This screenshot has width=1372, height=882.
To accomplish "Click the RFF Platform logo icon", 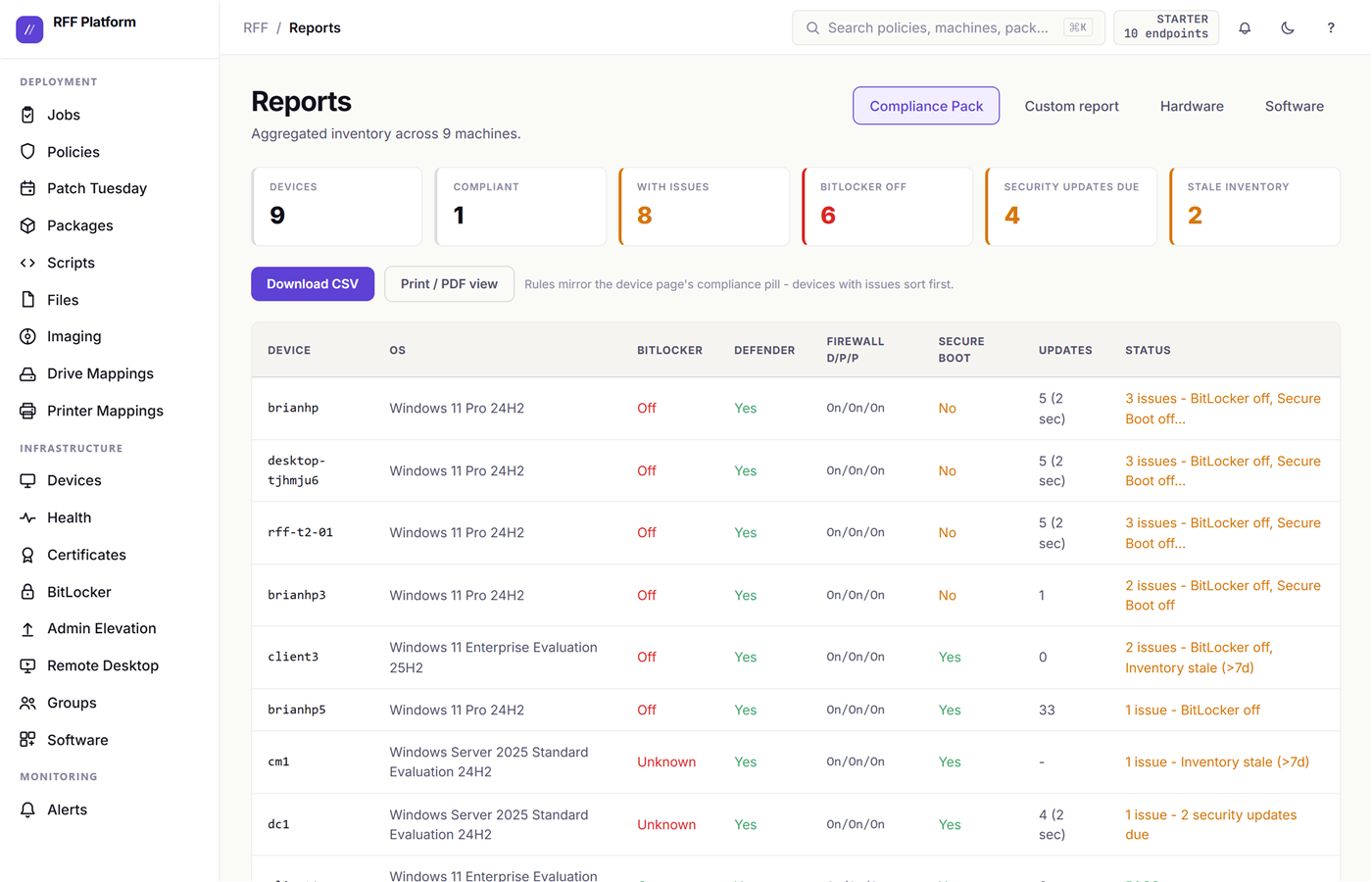I will point(29,29).
